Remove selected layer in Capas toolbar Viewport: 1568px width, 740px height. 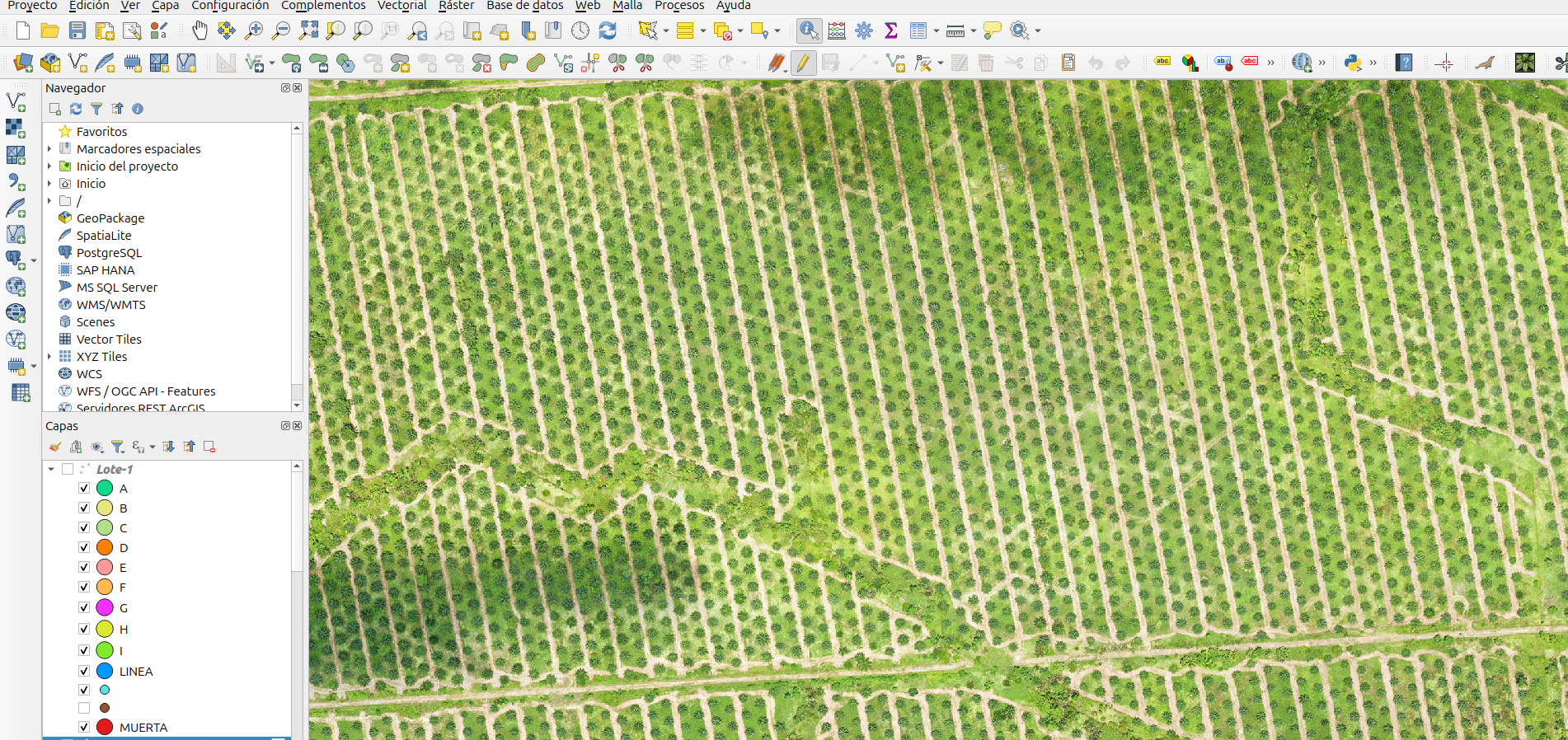pos(209,447)
